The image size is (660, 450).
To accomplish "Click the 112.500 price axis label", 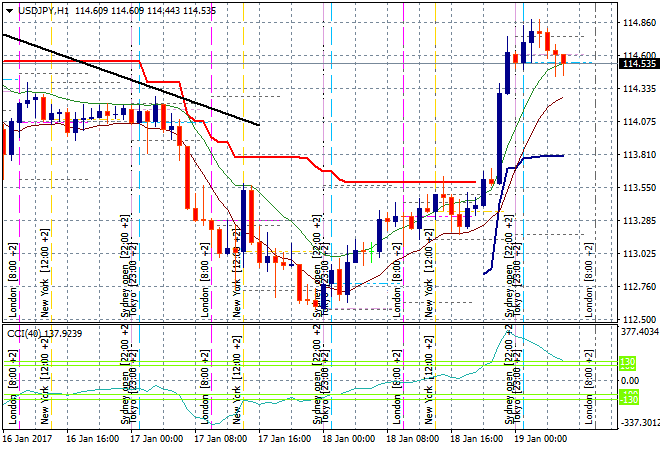I will (639, 319).
